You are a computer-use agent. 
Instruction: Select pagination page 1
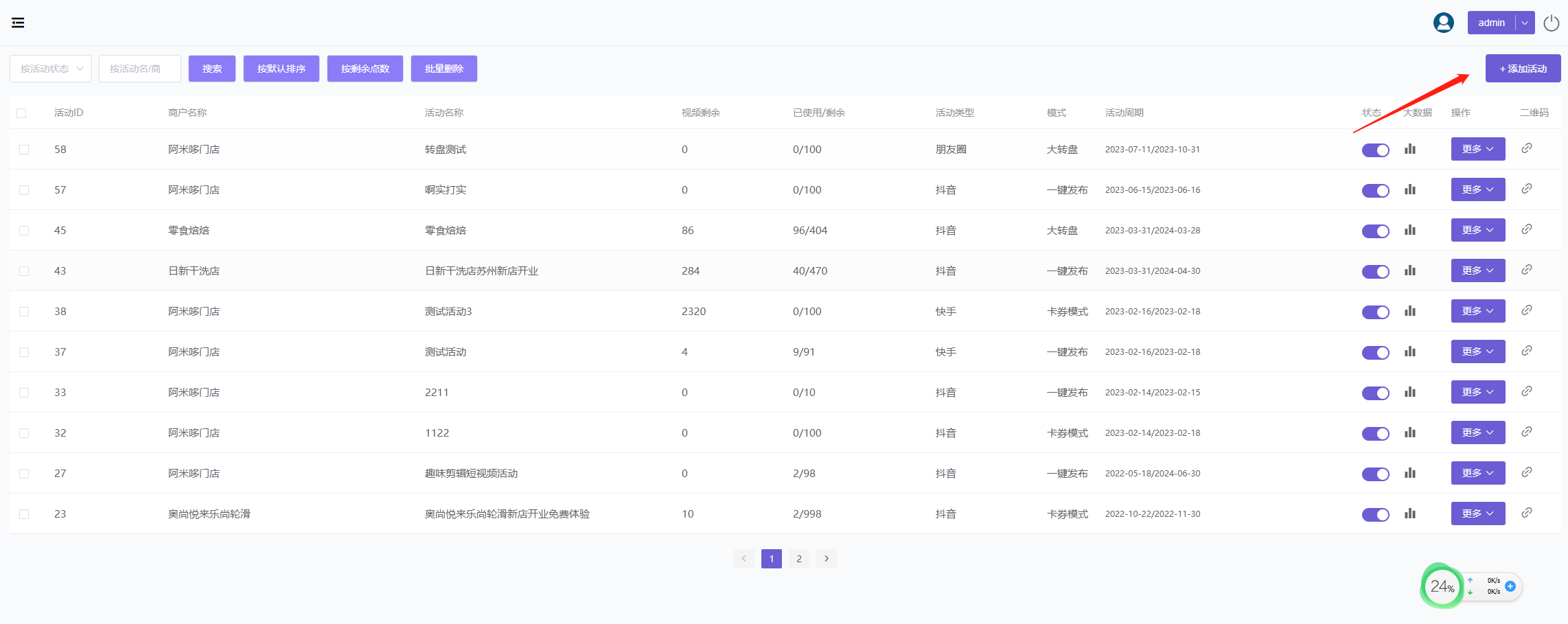[772, 559]
